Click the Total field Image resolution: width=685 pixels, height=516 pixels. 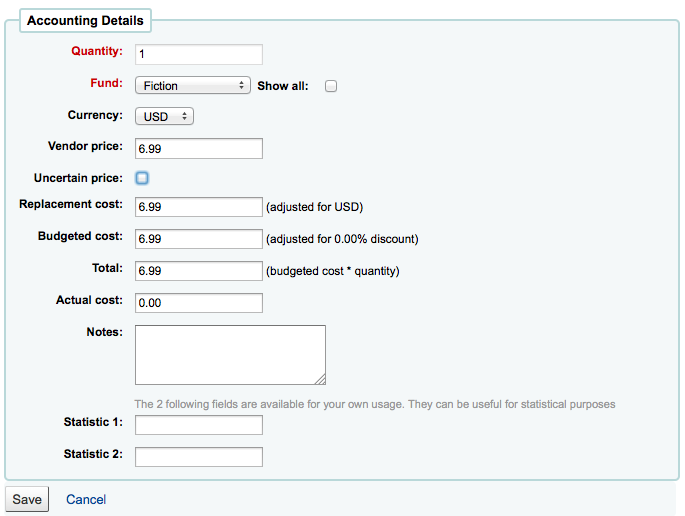(199, 271)
